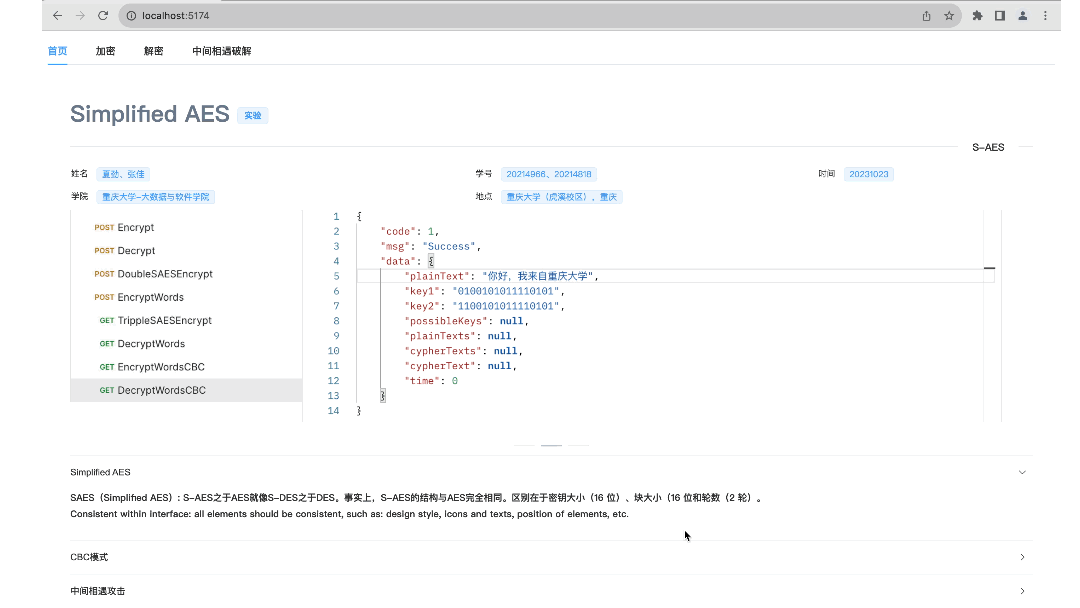Expand the CBC模式 panel chevron
Screen dimensions: 1080x608
click(1022, 557)
